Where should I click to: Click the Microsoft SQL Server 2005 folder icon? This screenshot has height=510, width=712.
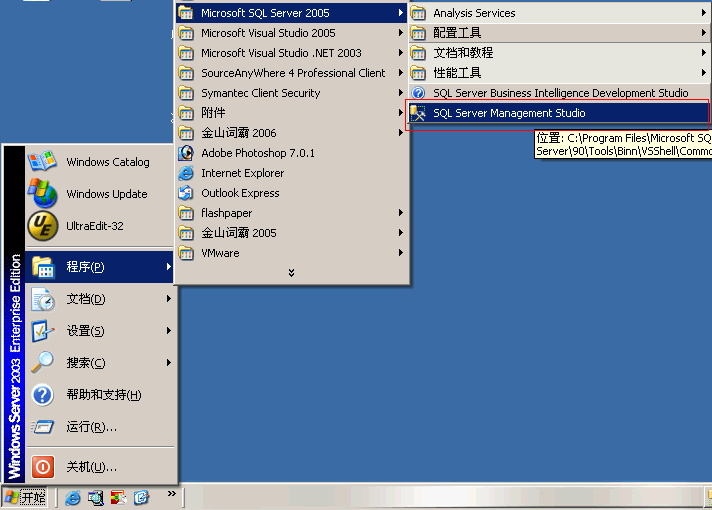click(186, 13)
